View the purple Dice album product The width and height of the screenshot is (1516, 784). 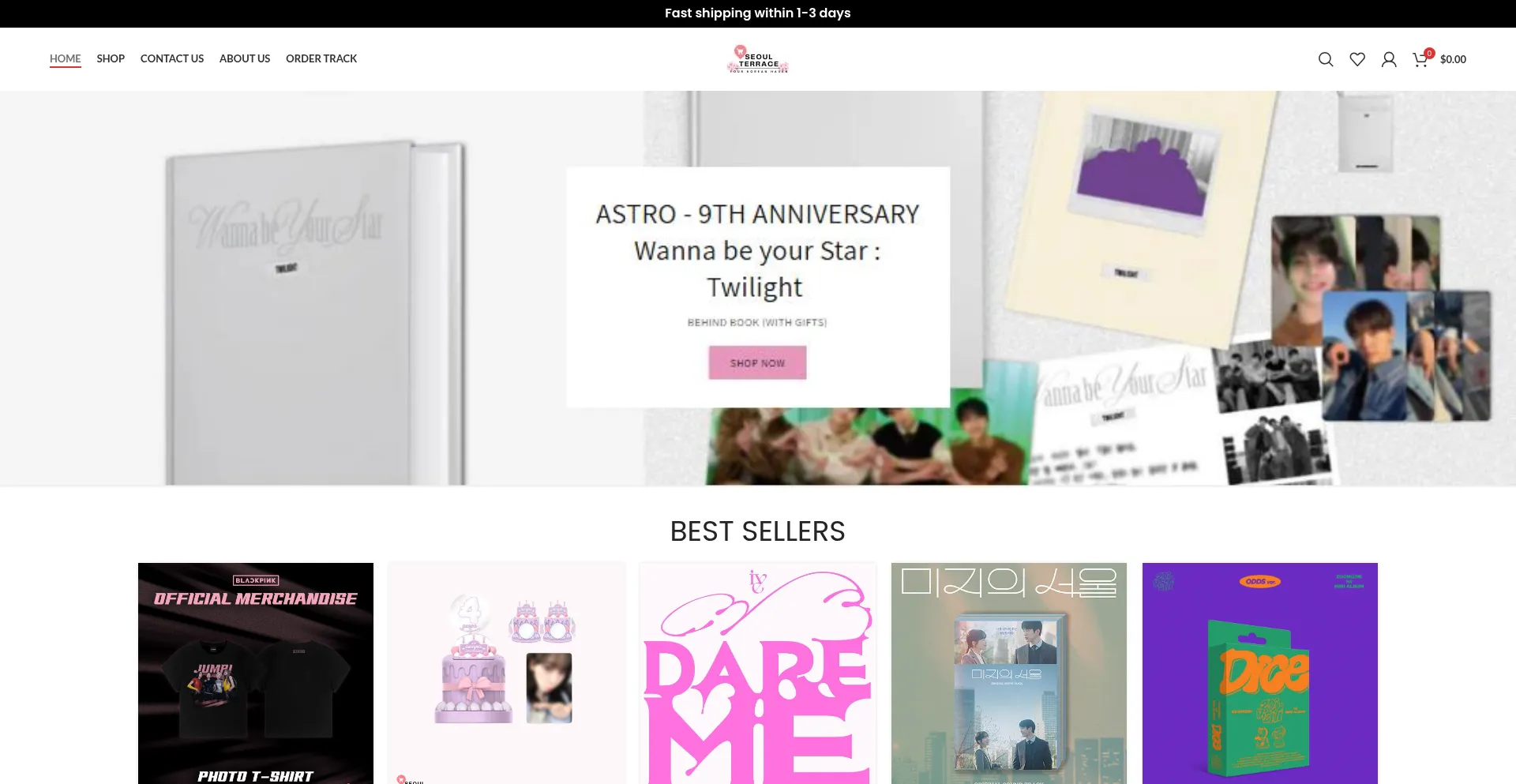pyautogui.click(x=1259, y=673)
